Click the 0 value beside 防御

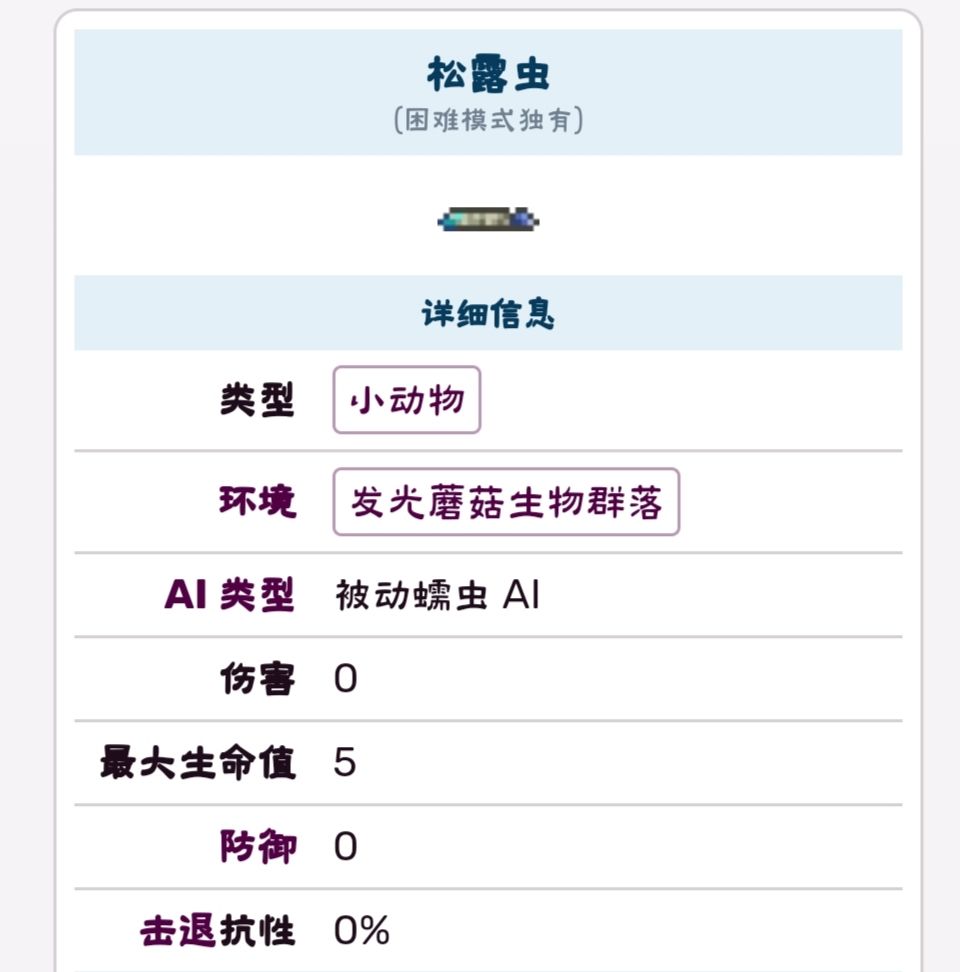[x=345, y=848]
